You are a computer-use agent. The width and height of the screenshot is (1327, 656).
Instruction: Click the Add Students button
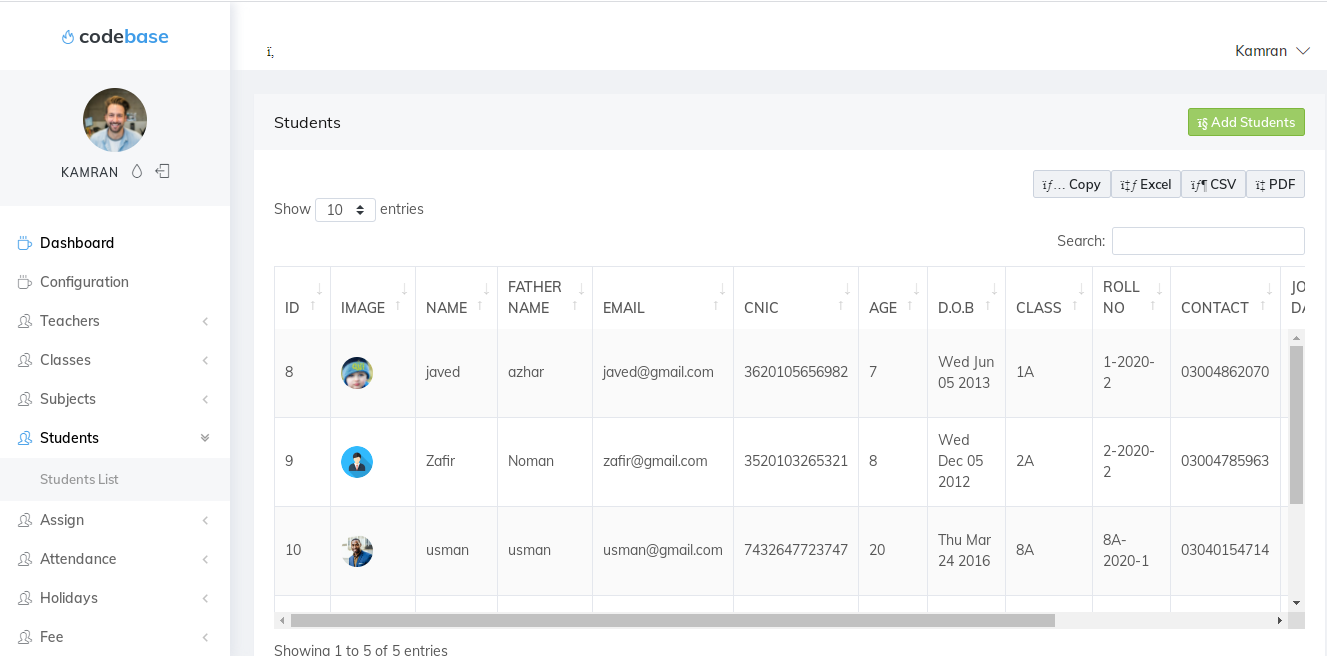click(1246, 122)
